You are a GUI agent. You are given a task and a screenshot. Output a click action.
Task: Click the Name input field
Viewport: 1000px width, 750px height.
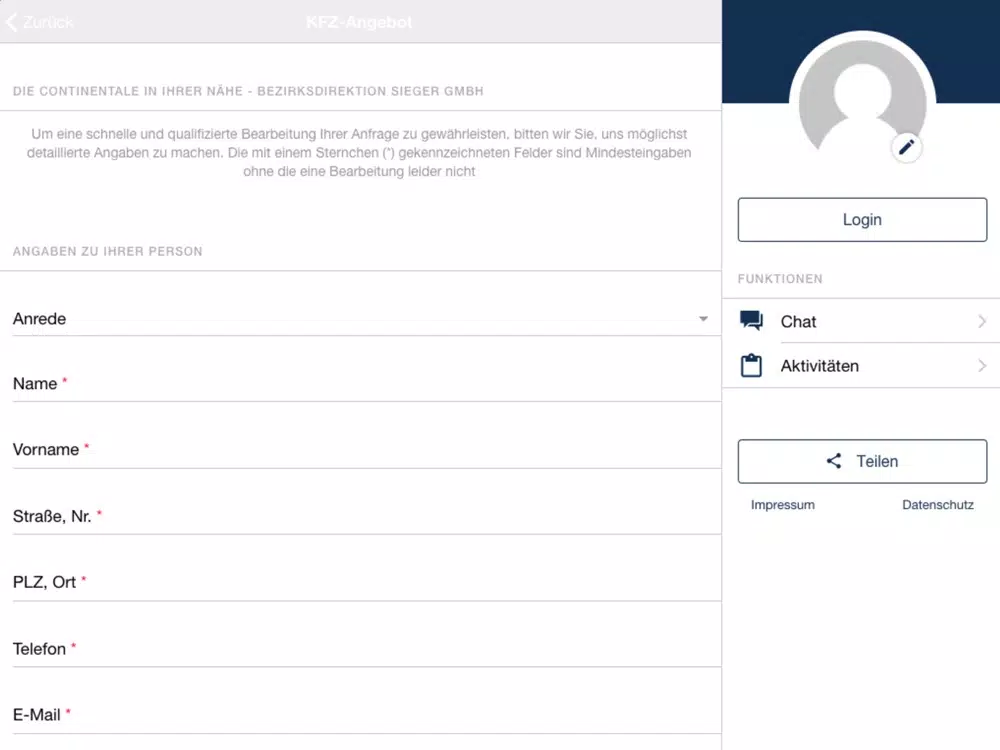[367, 384]
